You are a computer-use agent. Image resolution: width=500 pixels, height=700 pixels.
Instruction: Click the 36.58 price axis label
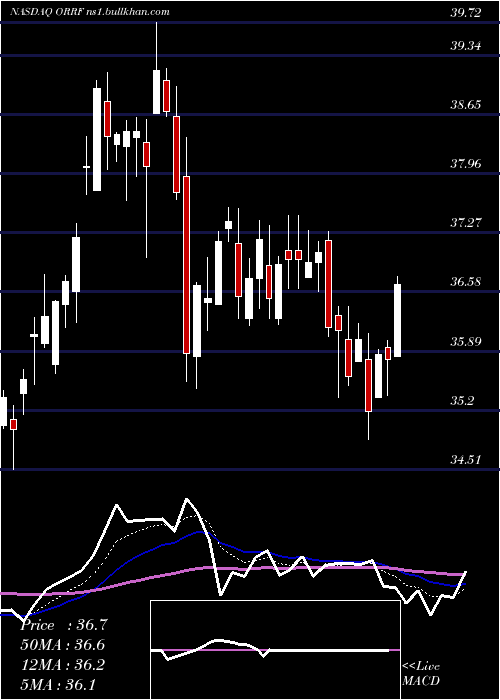465,282
